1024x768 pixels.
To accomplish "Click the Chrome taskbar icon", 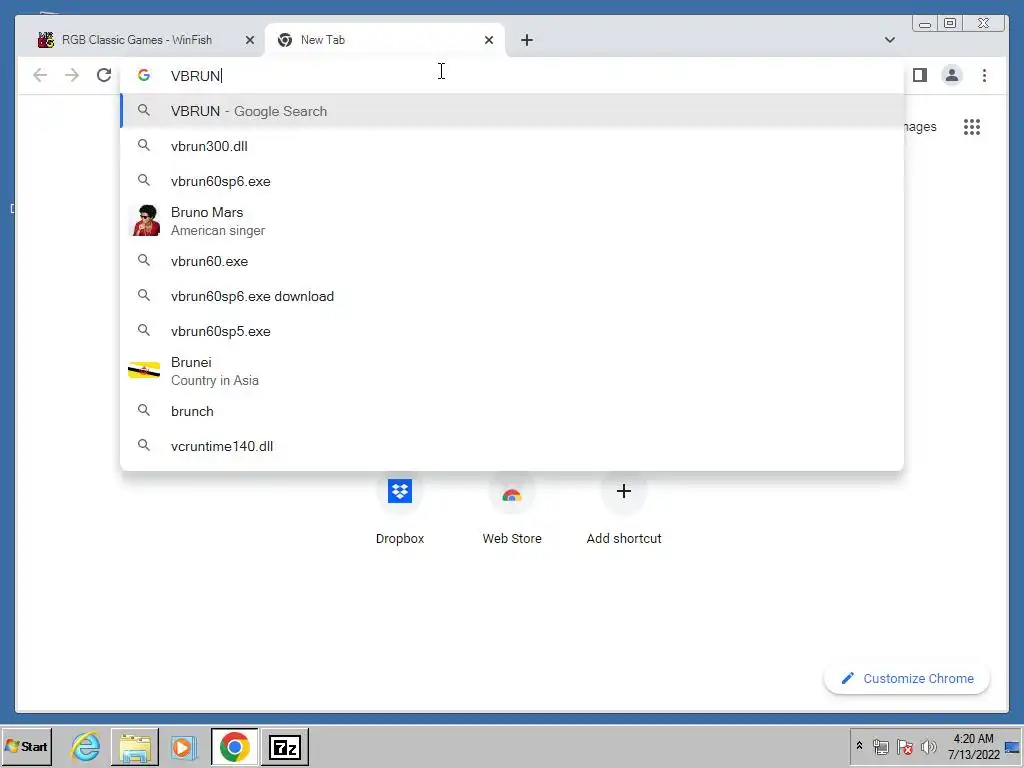I will tap(234, 746).
